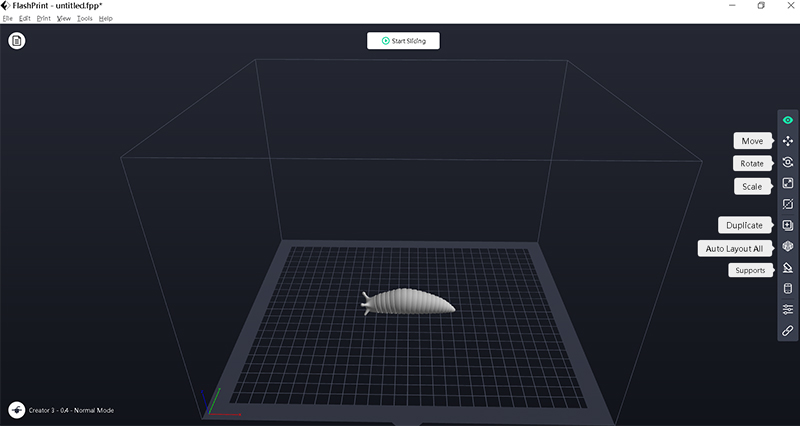Screen dimensions: 800x426
Task: Select the Scale tool icon
Action: pyautogui.click(x=788, y=183)
